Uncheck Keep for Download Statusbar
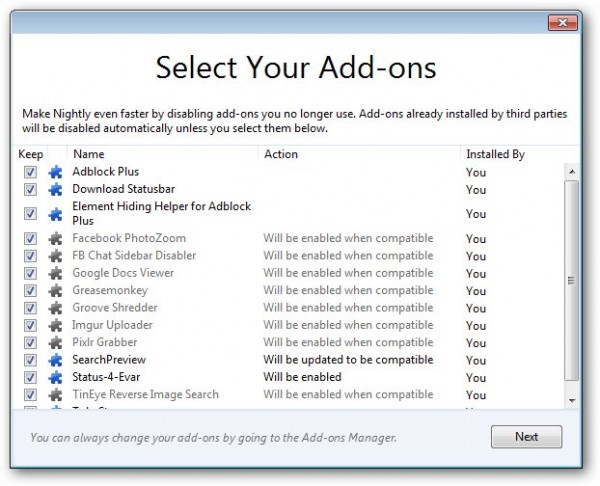This screenshot has width=600, height=486. (30, 189)
